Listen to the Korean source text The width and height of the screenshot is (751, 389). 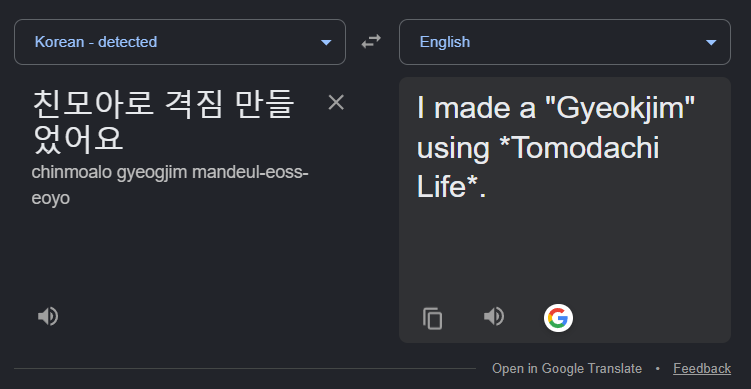point(48,317)
